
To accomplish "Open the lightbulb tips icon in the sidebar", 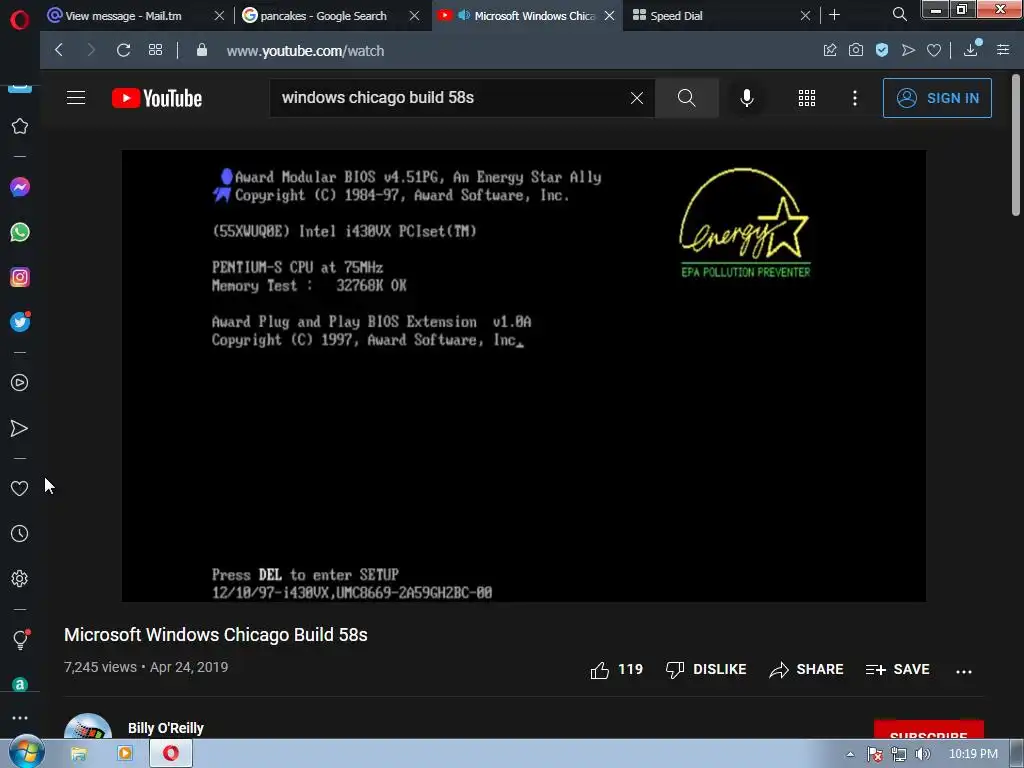I will [x=20, y=639].
